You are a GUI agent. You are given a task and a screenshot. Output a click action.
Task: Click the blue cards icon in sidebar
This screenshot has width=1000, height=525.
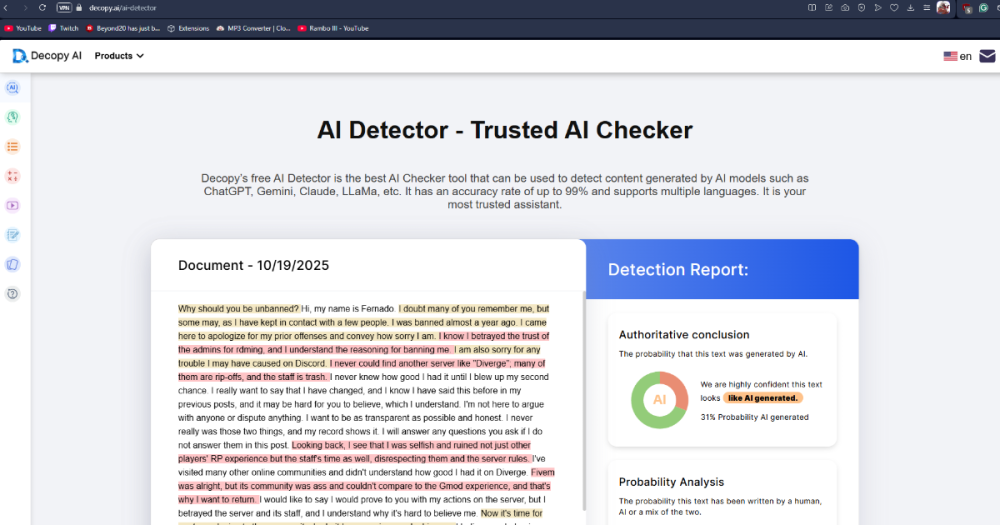(x=13, y=264)
